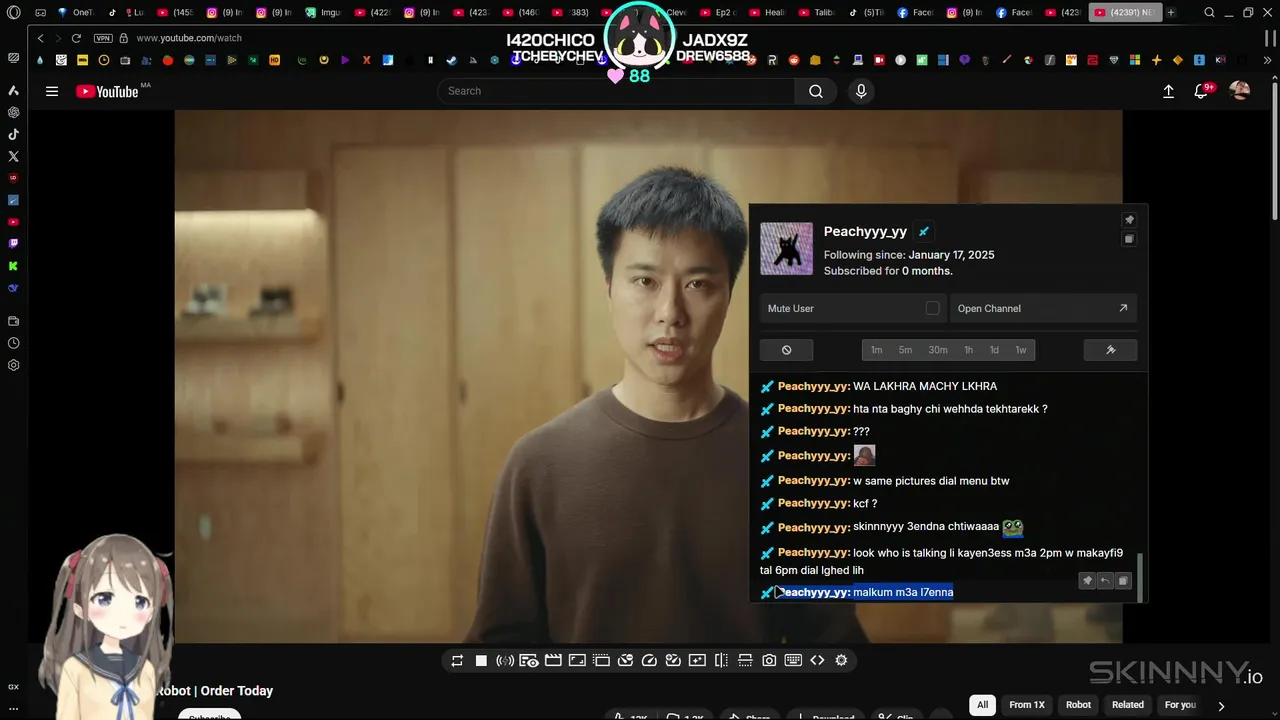
Task: Click pin-slash button beside timeouts
Action: pyautogui.click(x=1110, y=350)
